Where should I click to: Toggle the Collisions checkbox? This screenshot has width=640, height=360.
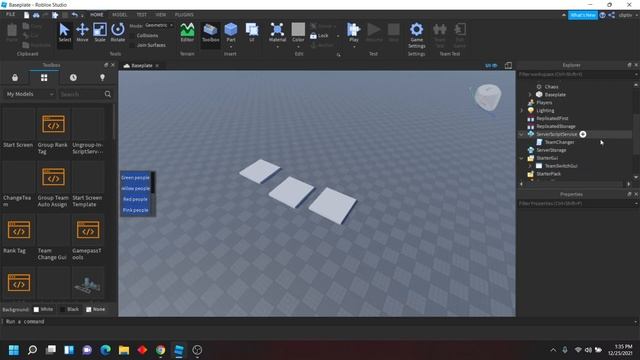pos(132,36)
